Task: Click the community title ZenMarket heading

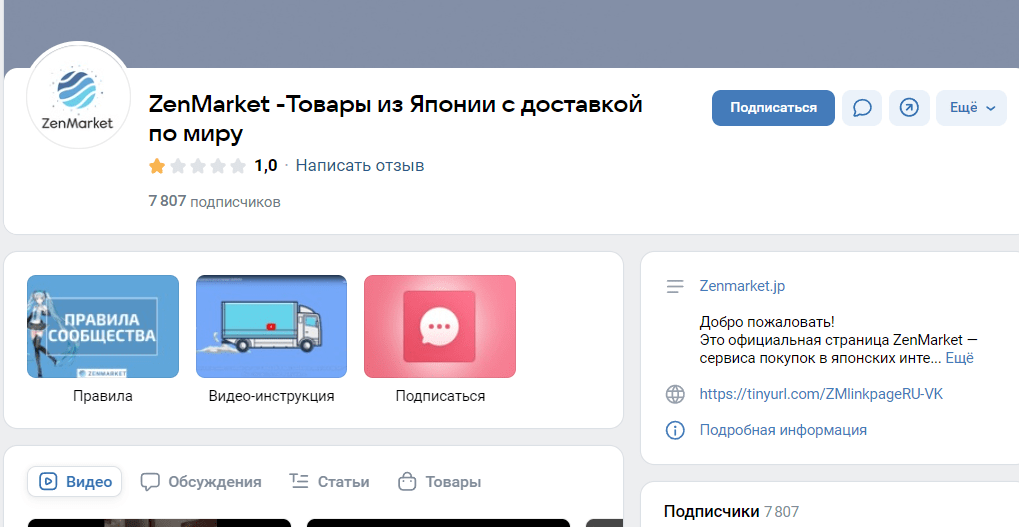Action: (x=395, y=118)
